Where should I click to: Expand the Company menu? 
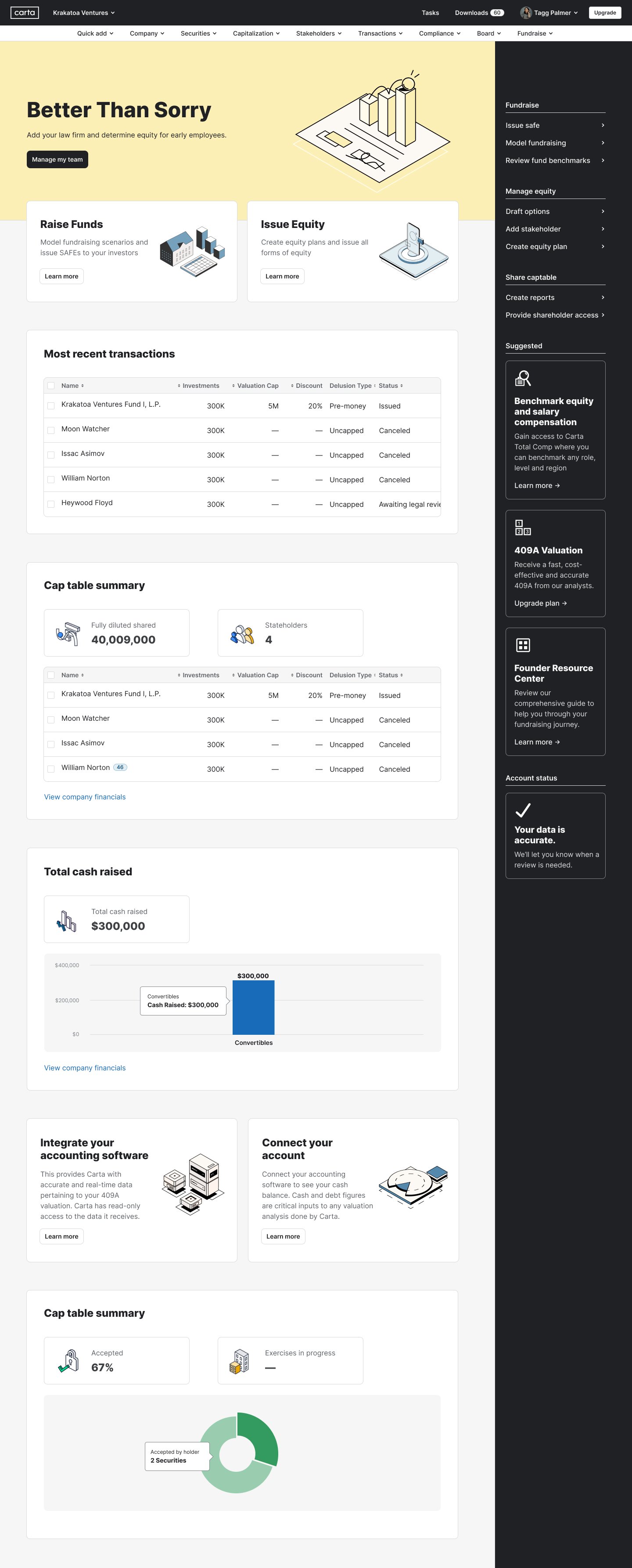[147, 33]
